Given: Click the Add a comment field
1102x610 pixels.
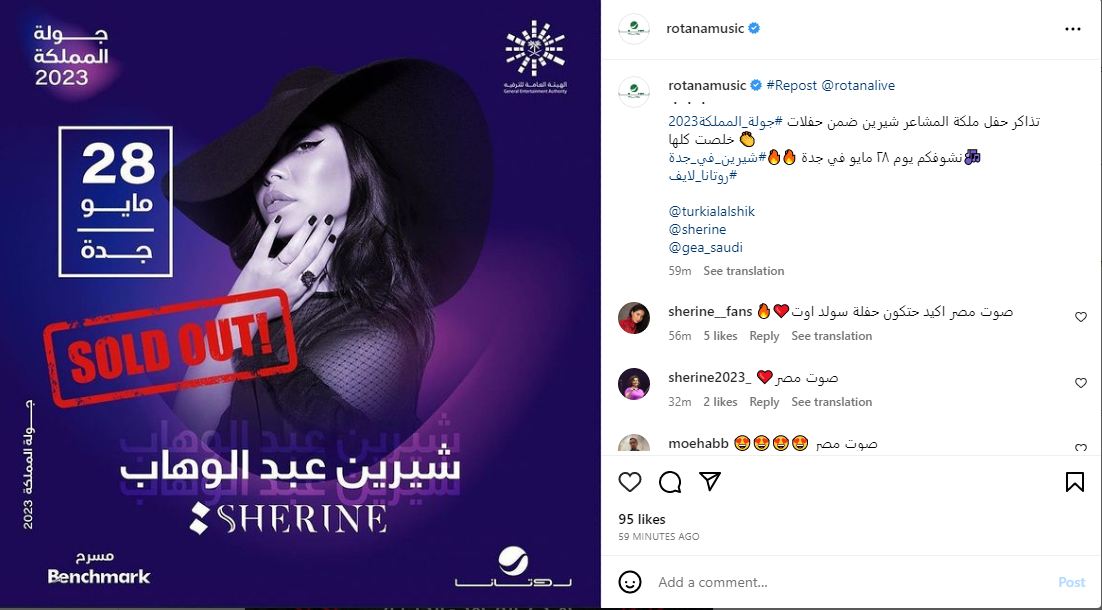Looking at the screenshot, I should tap(850, 583).
